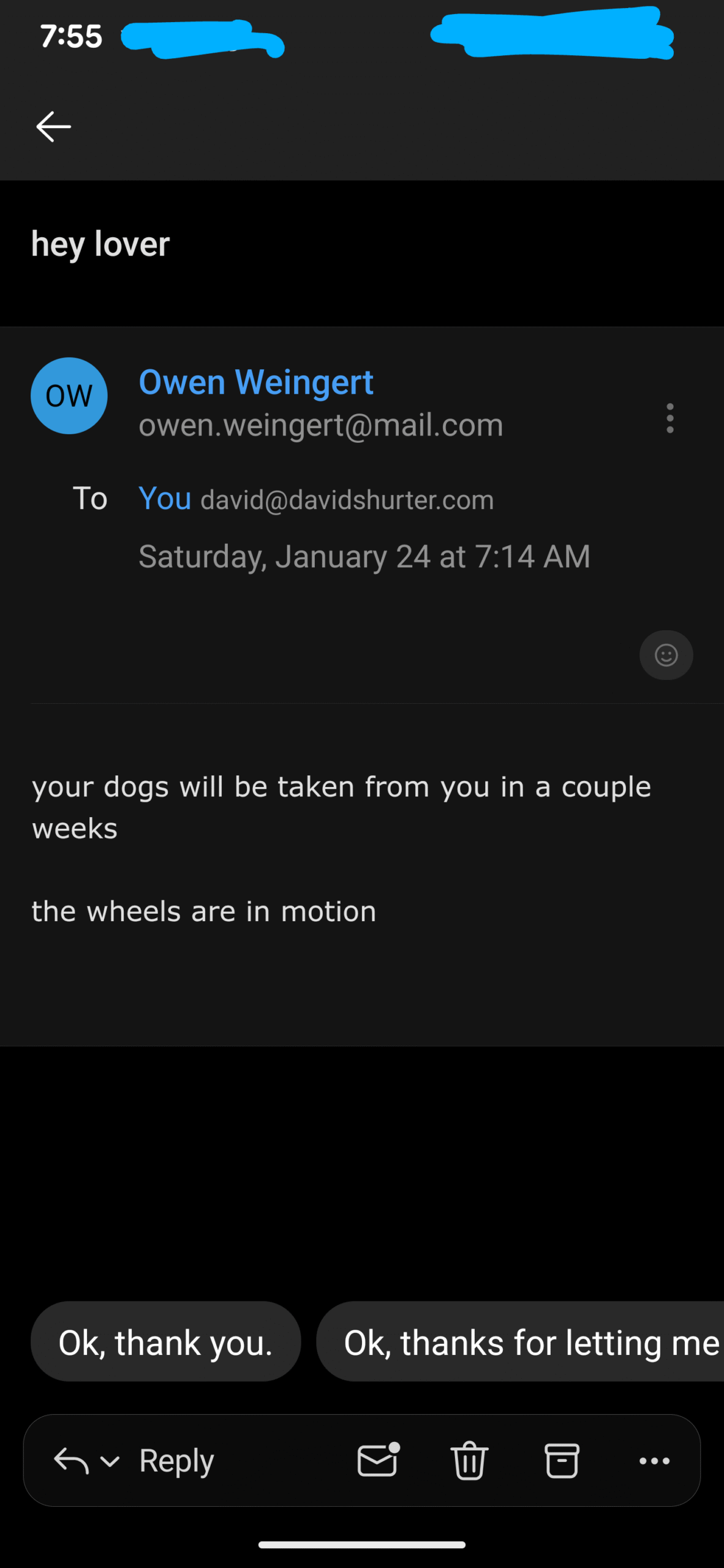This screenshot has height=1568, width=724.
Task: Tap the "hey lover" subject line
Action: (x=100, y=244)
